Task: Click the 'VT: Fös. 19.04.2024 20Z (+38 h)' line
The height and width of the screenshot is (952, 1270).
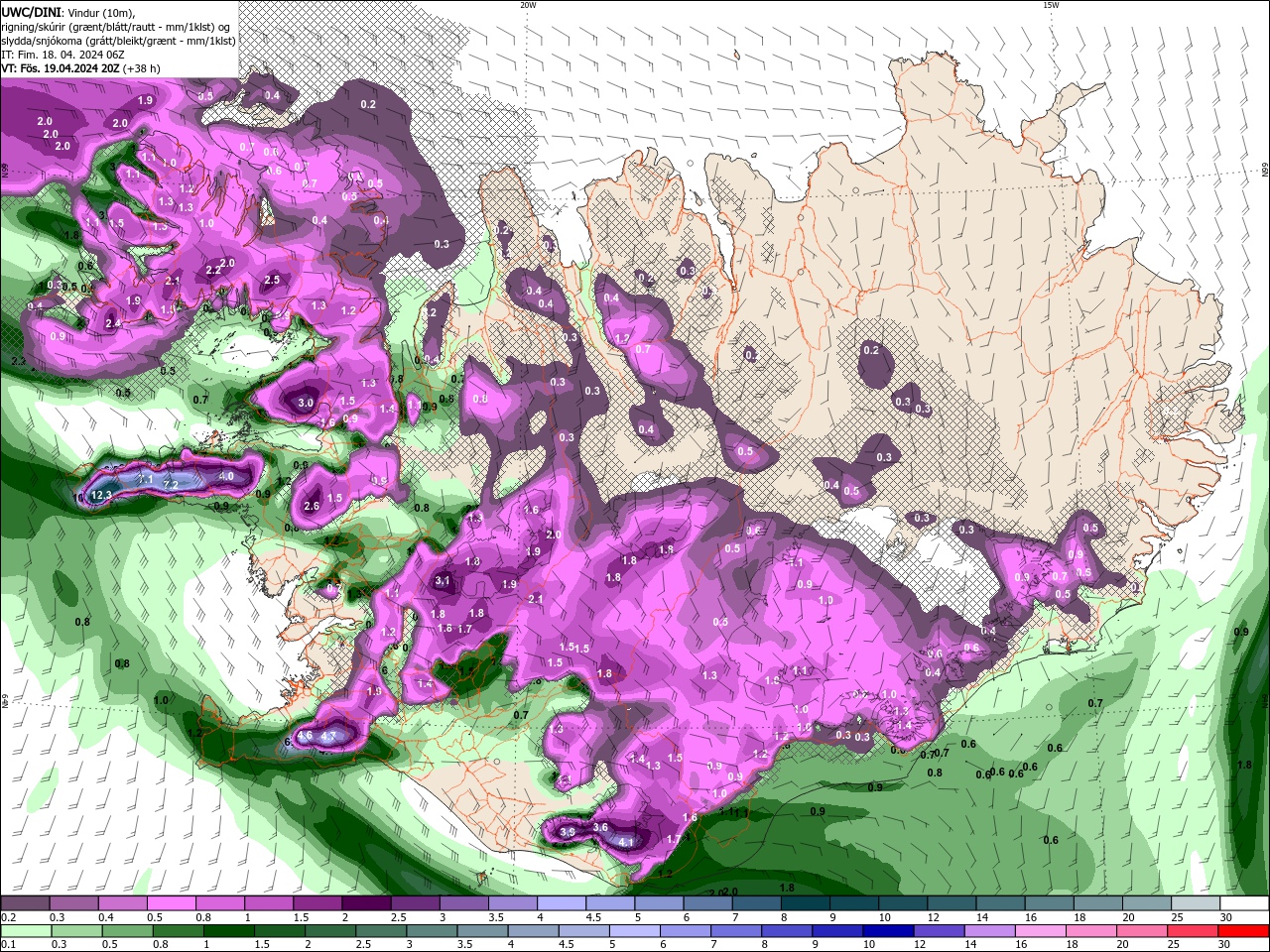Action: (80, 68)
